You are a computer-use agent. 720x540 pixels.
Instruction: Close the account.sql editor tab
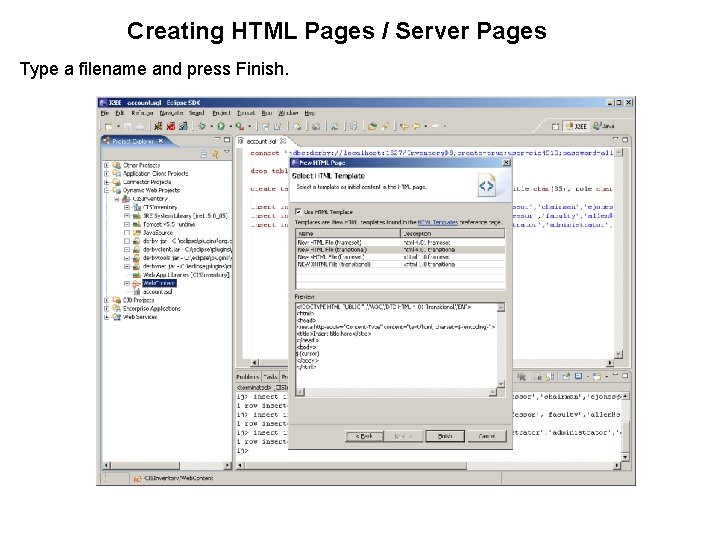(x=283, y=141)
